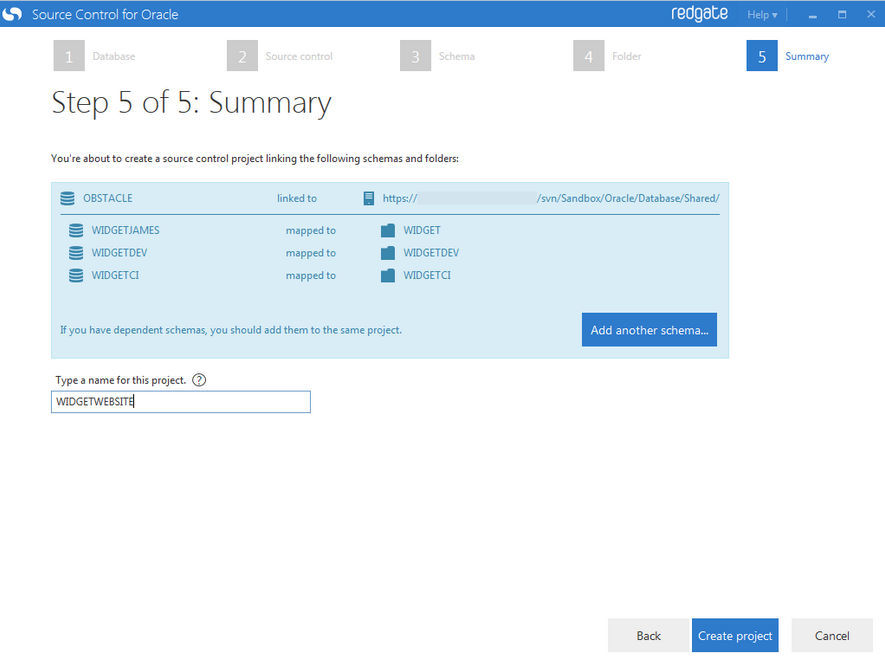Maximize the Source Control for Oracle window
This screenshot has height=666, width=885.
(x=842, y=15)
